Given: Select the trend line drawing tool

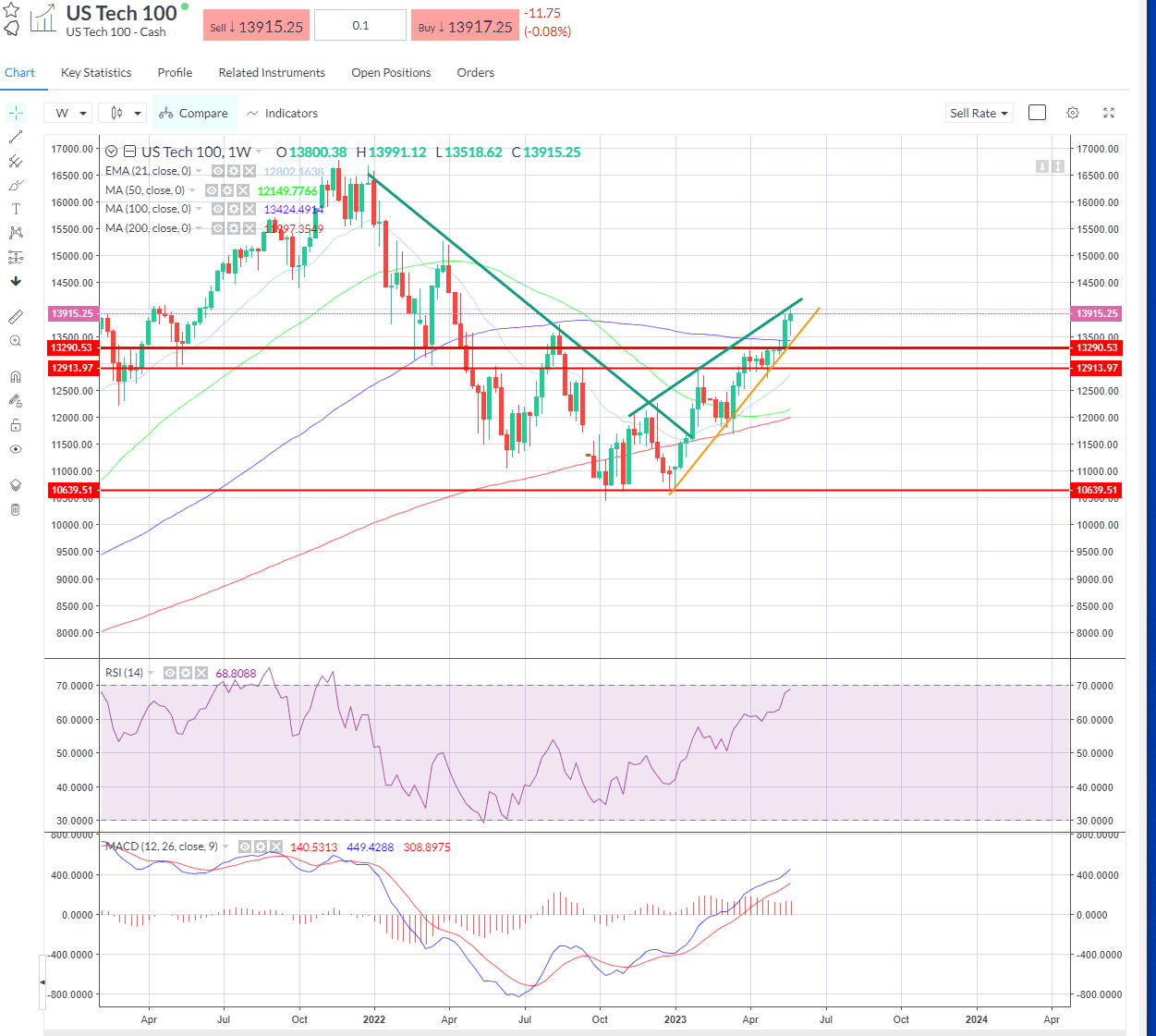Looking at the screenshot, I should [x=16, y=137].
